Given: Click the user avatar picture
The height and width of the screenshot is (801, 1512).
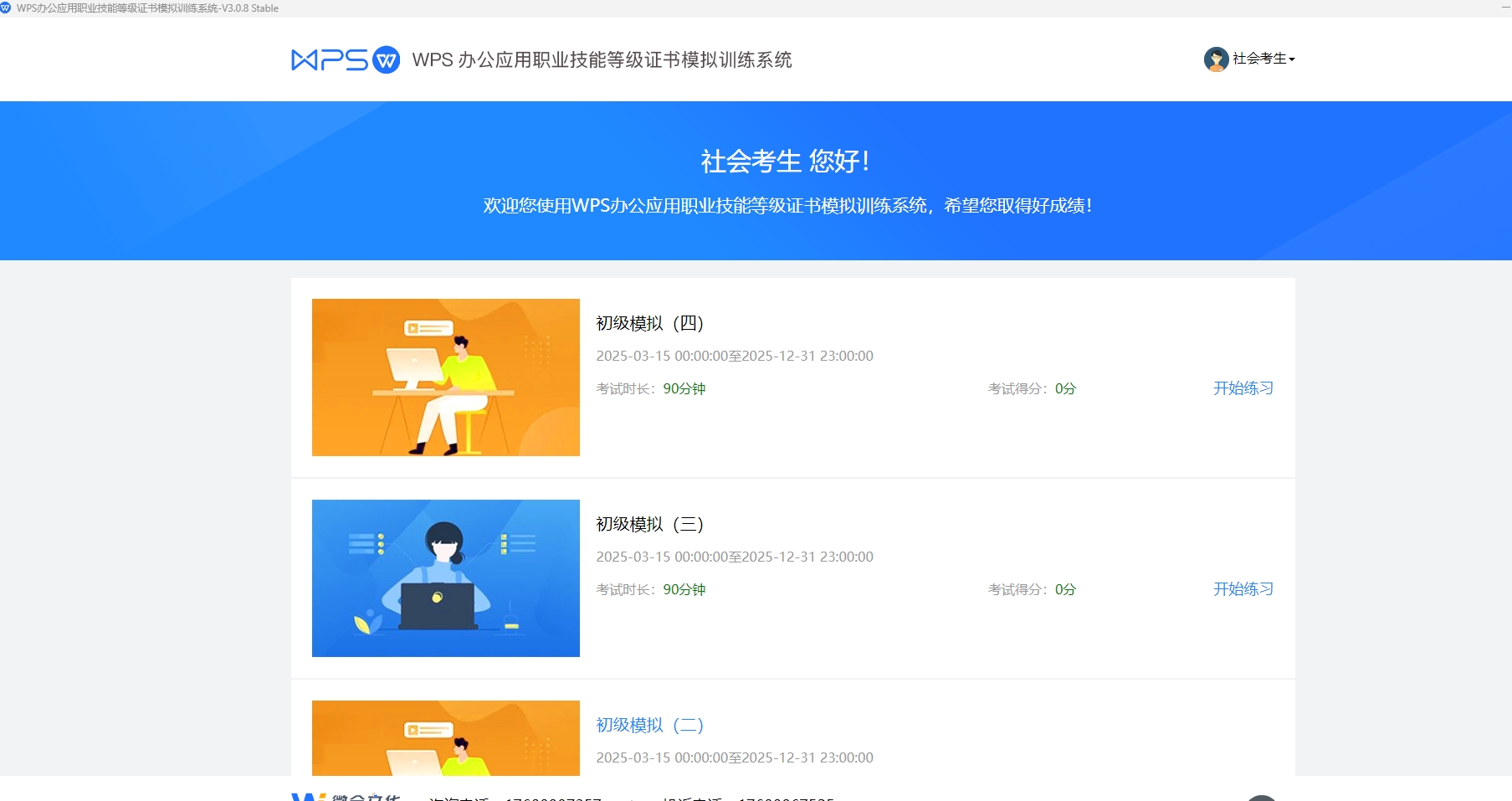Looking at the screenshot, I should tap(1216, 59).
